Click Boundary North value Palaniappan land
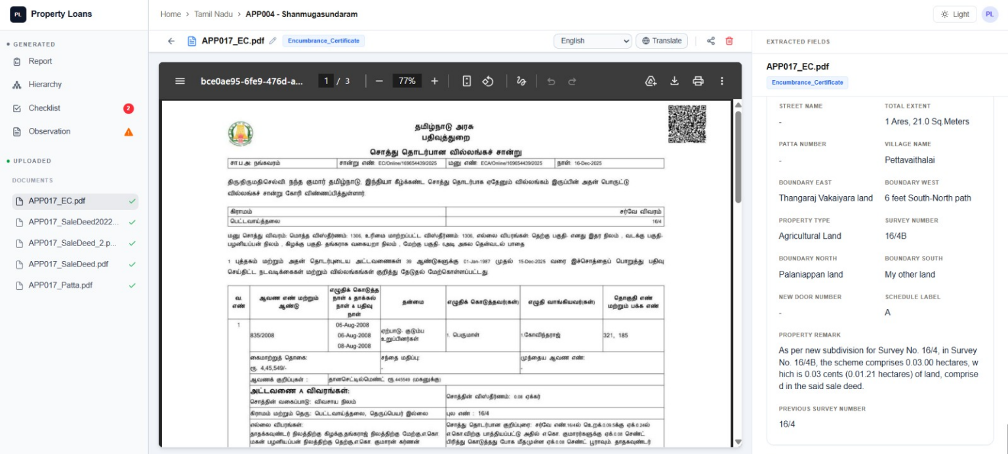 [x=811, y=275]
